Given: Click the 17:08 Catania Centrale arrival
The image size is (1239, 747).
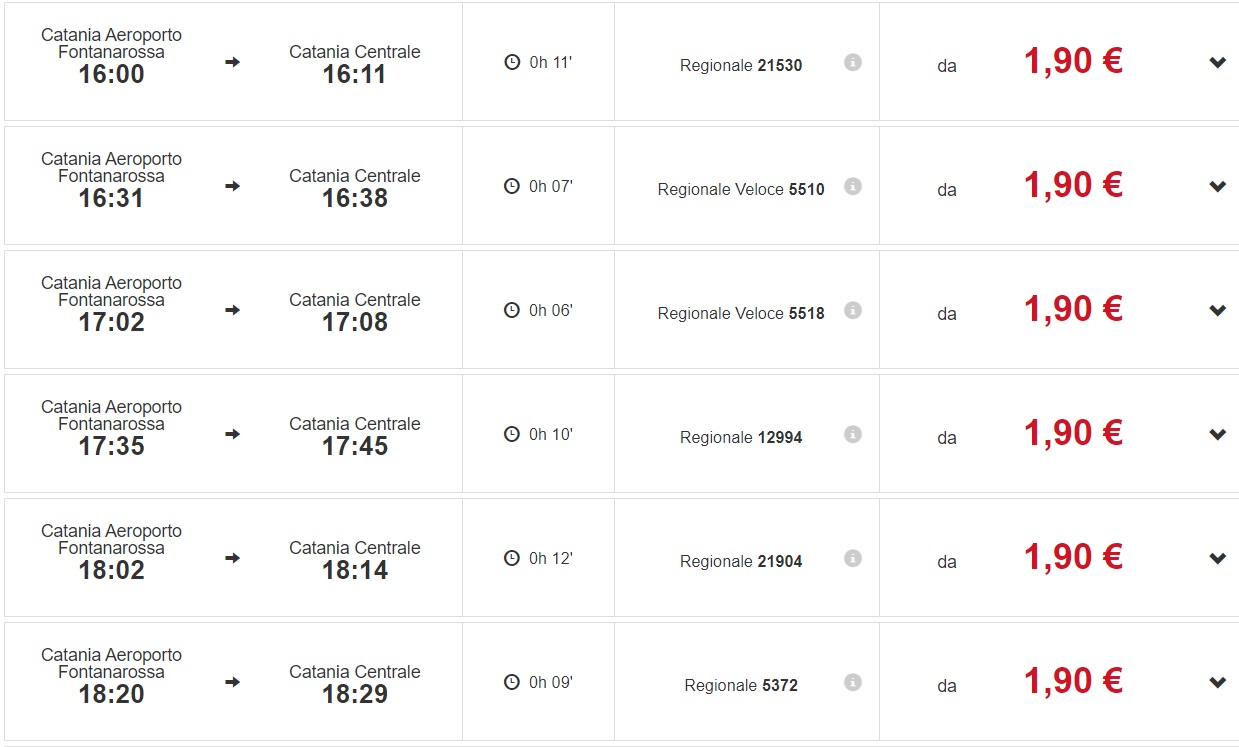Looking at the screenshot, I should coord(354,322).
